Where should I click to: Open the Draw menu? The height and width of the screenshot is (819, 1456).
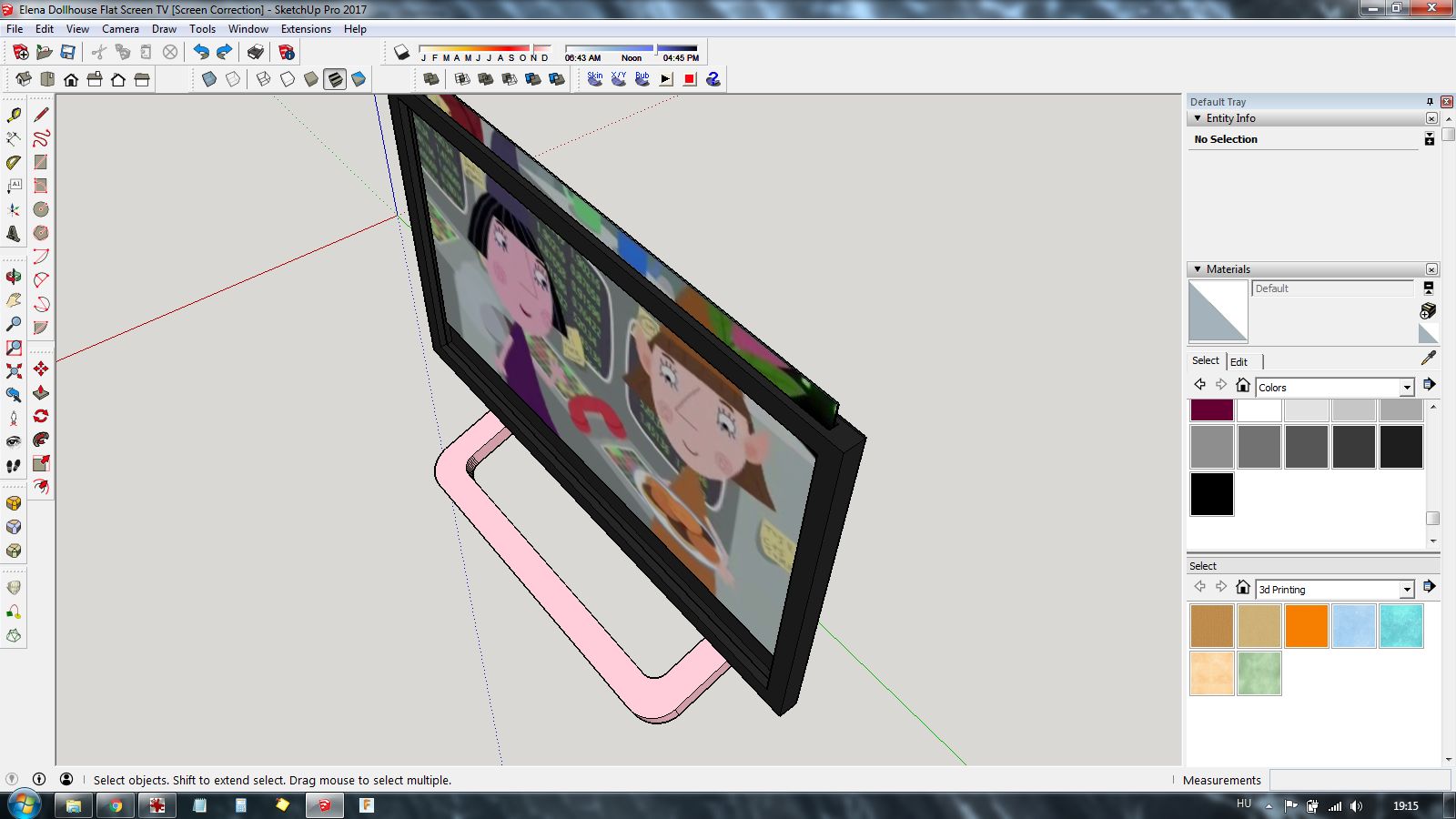point(164,29)
